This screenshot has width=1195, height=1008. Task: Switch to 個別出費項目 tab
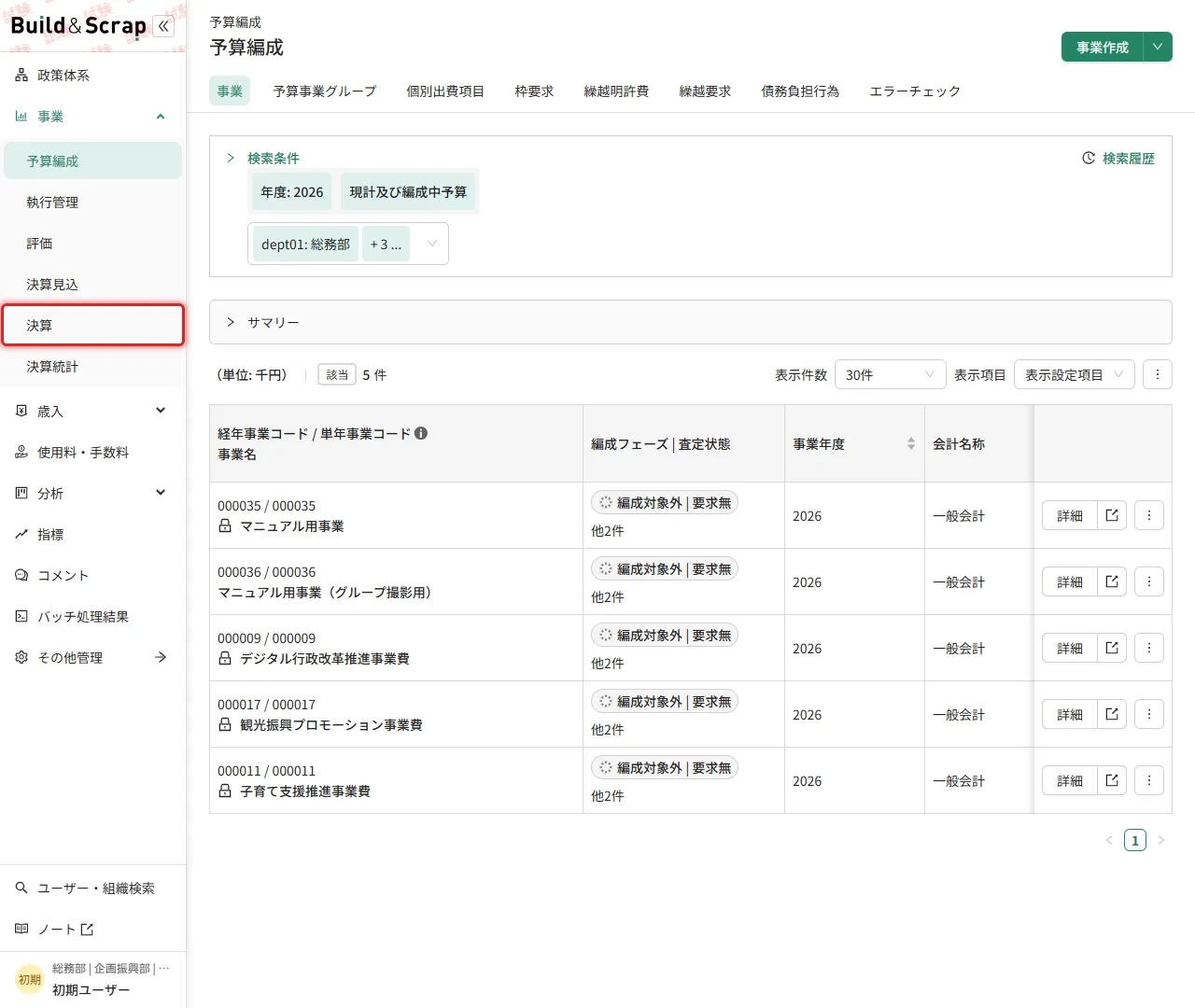(x=445, y=91)
